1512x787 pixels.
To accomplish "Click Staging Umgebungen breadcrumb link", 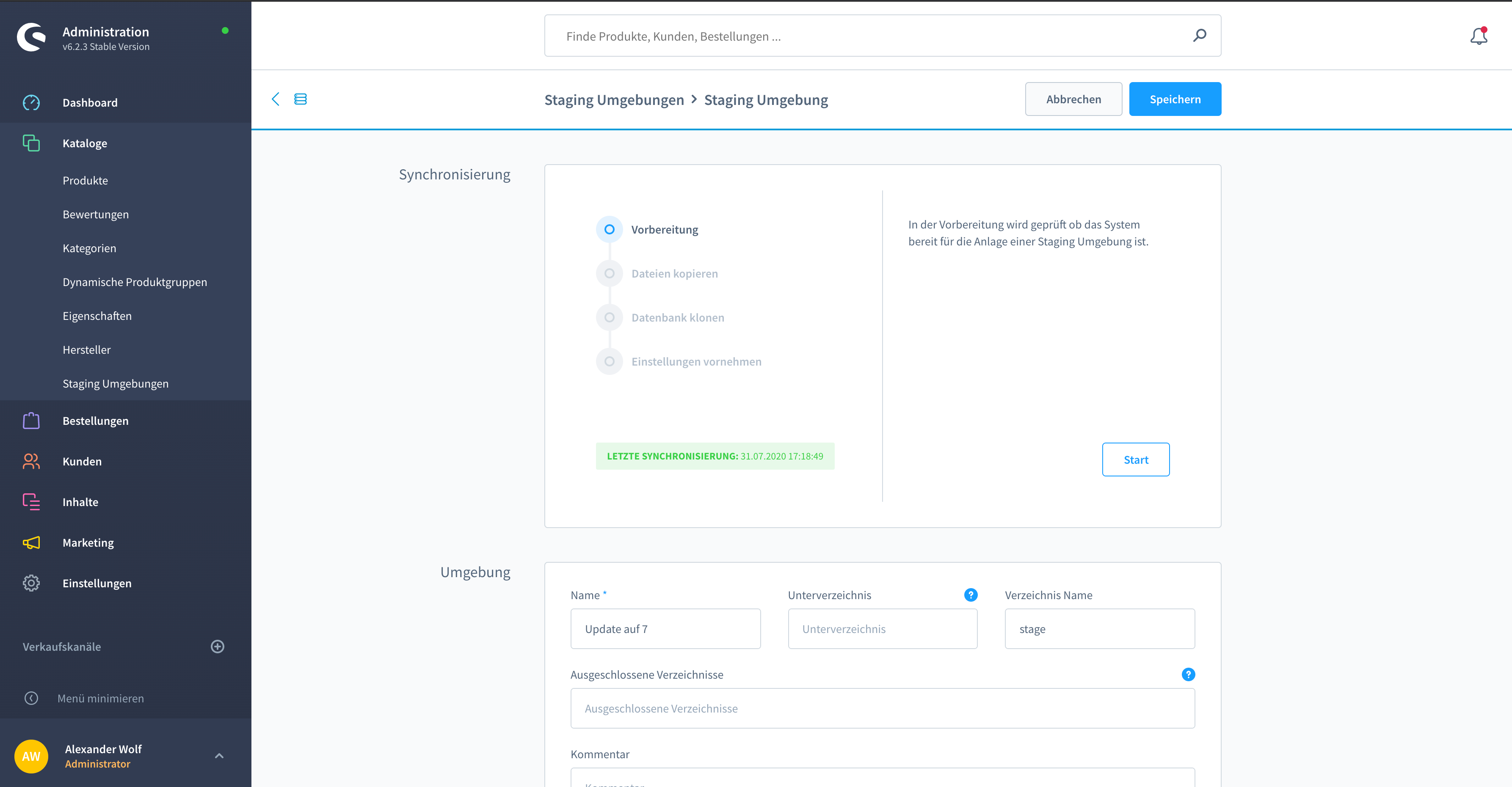I will pyautogui.click(x=614, y=100).
